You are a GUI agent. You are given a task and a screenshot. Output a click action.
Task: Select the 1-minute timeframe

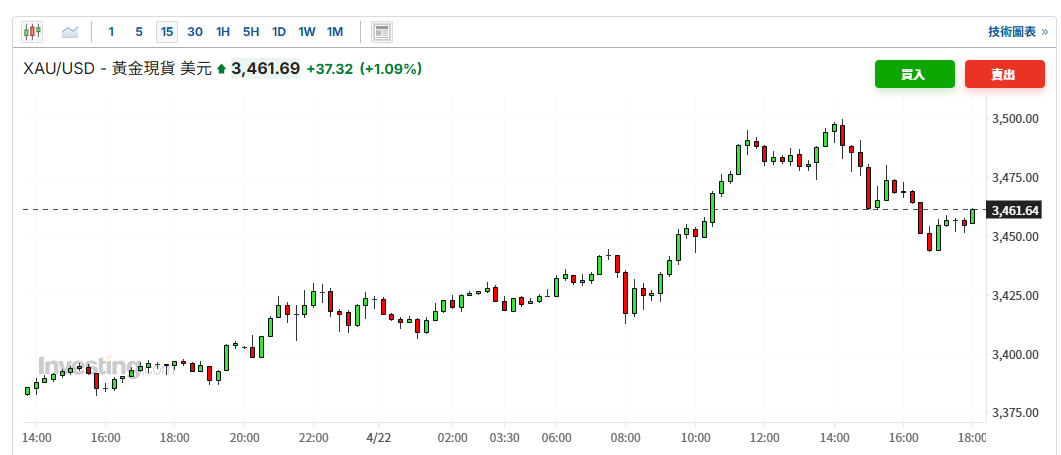click(111, 32)
